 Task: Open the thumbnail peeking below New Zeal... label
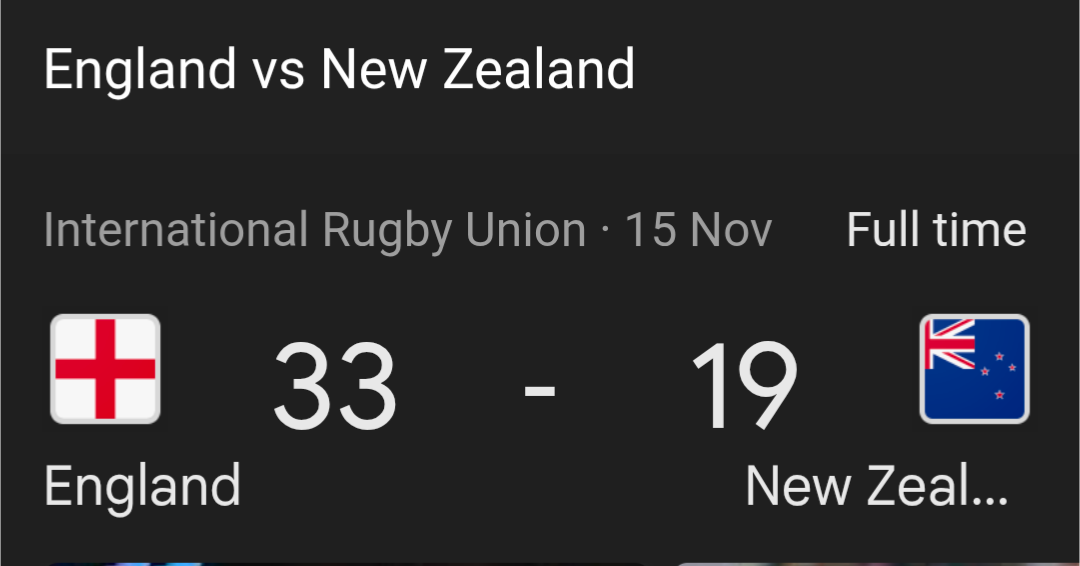click(875, 564)
